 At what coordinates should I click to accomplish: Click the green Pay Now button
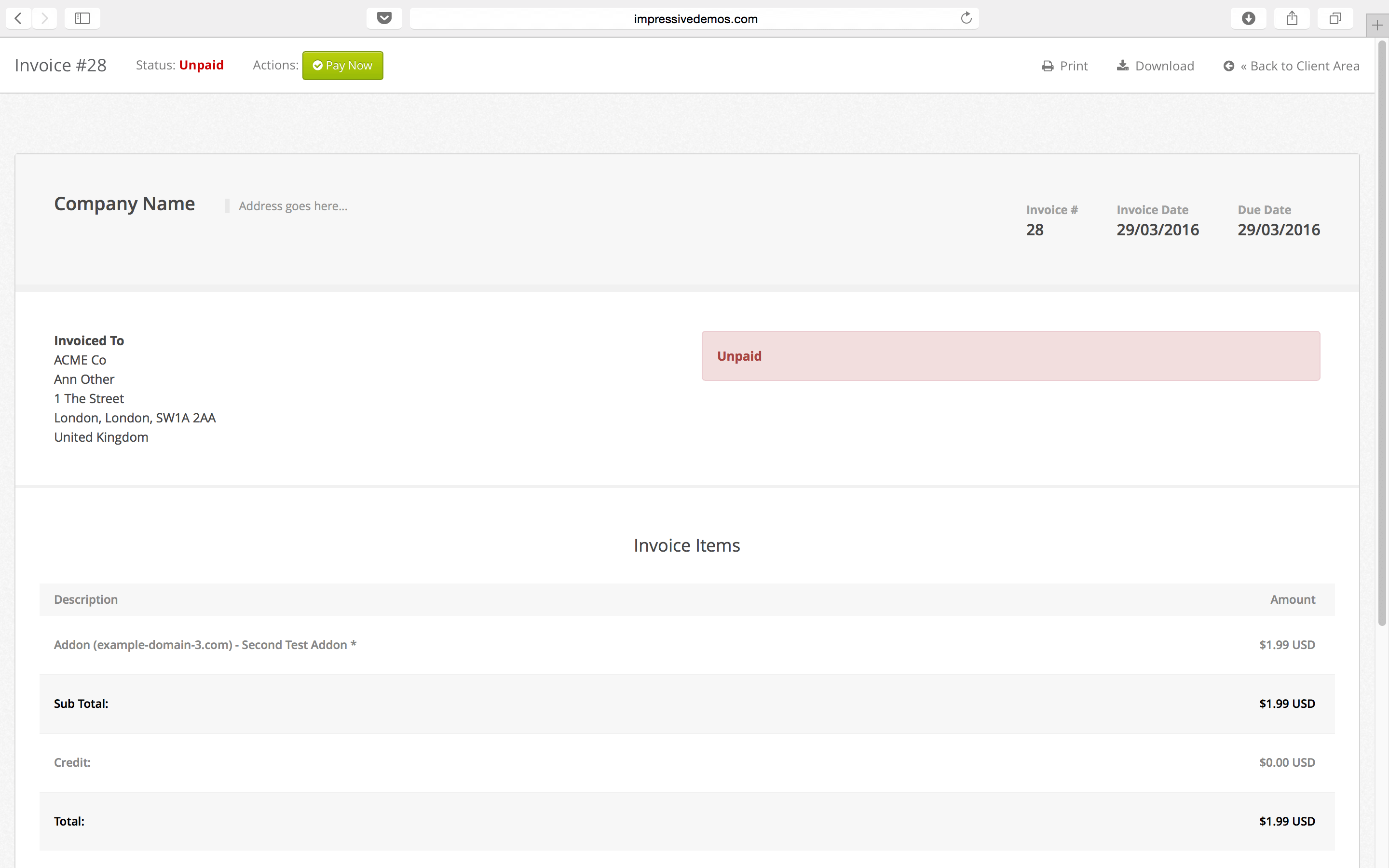pos(342,66)
